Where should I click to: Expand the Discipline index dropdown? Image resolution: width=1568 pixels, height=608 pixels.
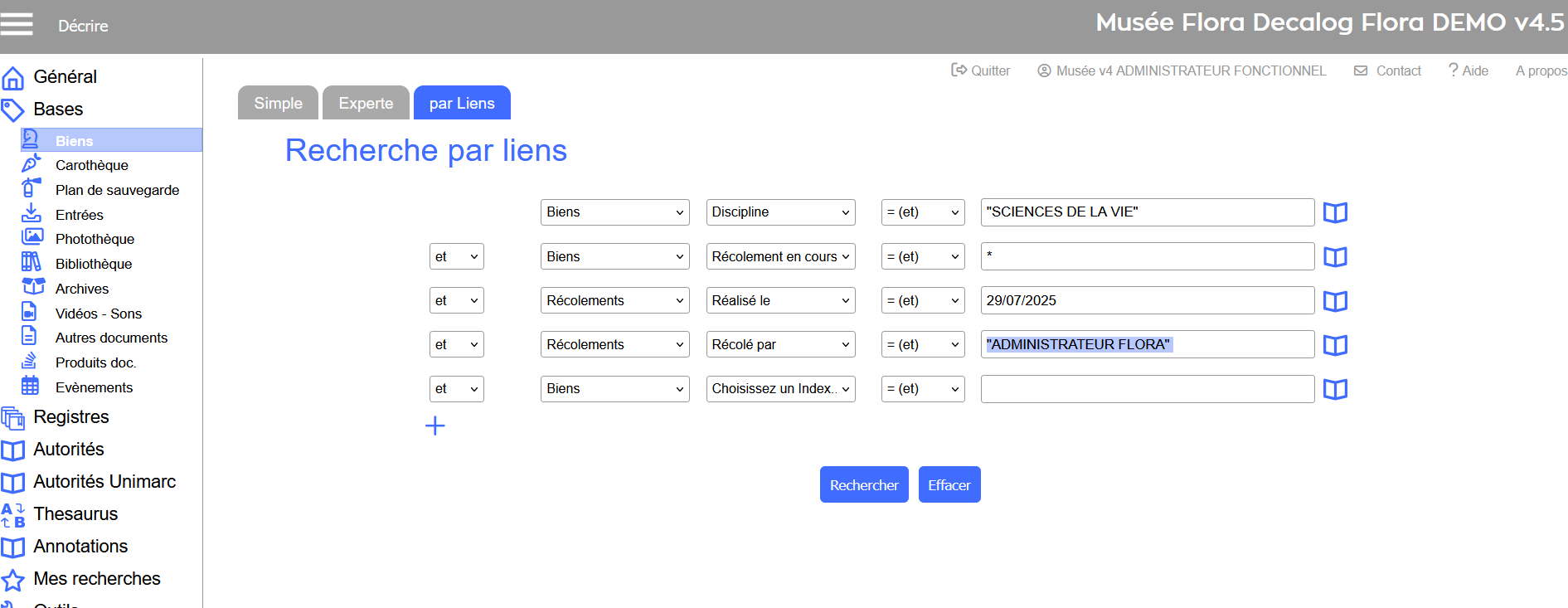pos(780,212)
